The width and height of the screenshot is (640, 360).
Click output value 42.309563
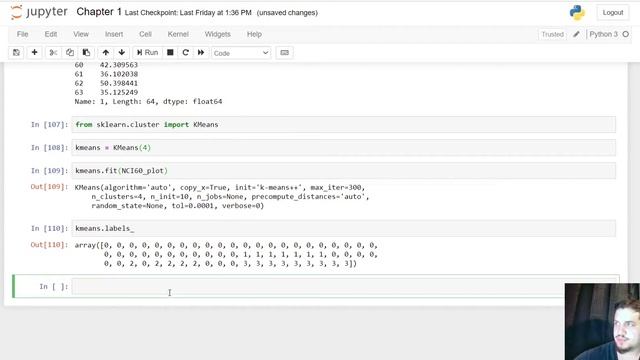[x=119, y=64]
